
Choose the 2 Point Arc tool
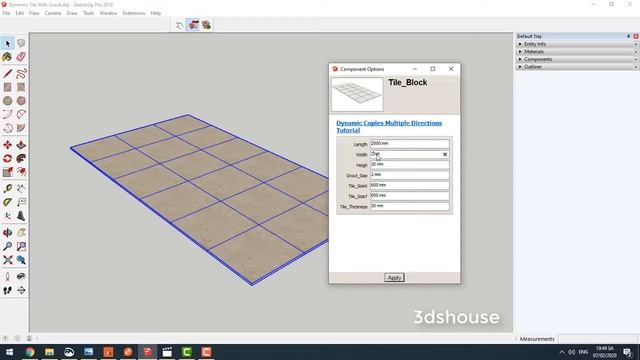(21, 114)
